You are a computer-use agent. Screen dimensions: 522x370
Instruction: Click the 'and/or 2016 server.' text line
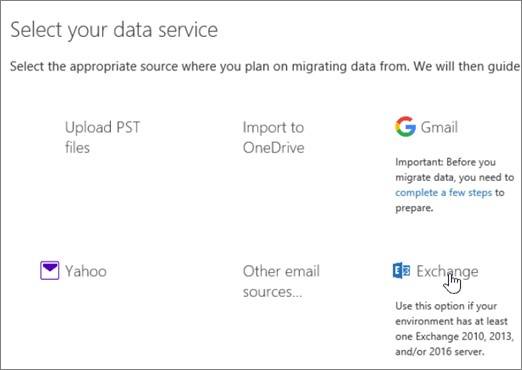[x=439, y=351]
